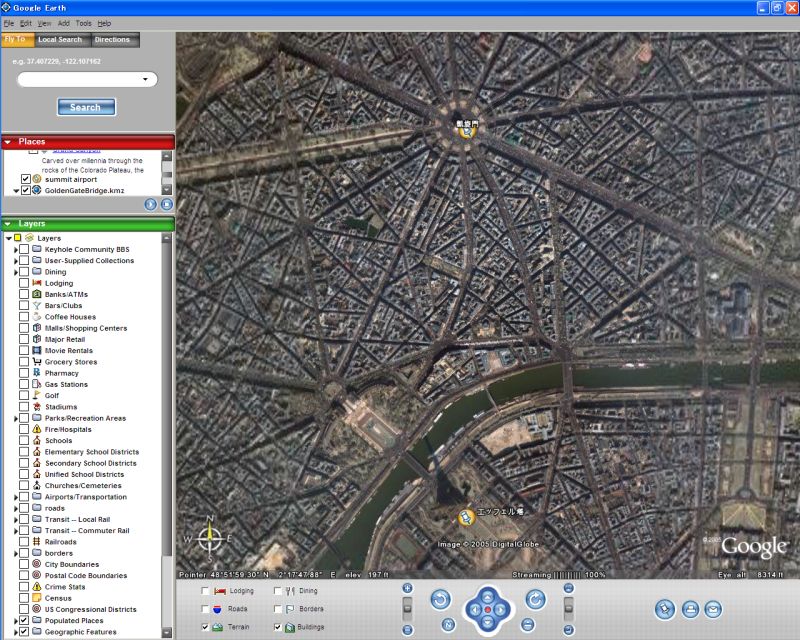This screenshot has width=800, height=640.
Task: Click the print icon in bottom panel
Action: (690, 609)
